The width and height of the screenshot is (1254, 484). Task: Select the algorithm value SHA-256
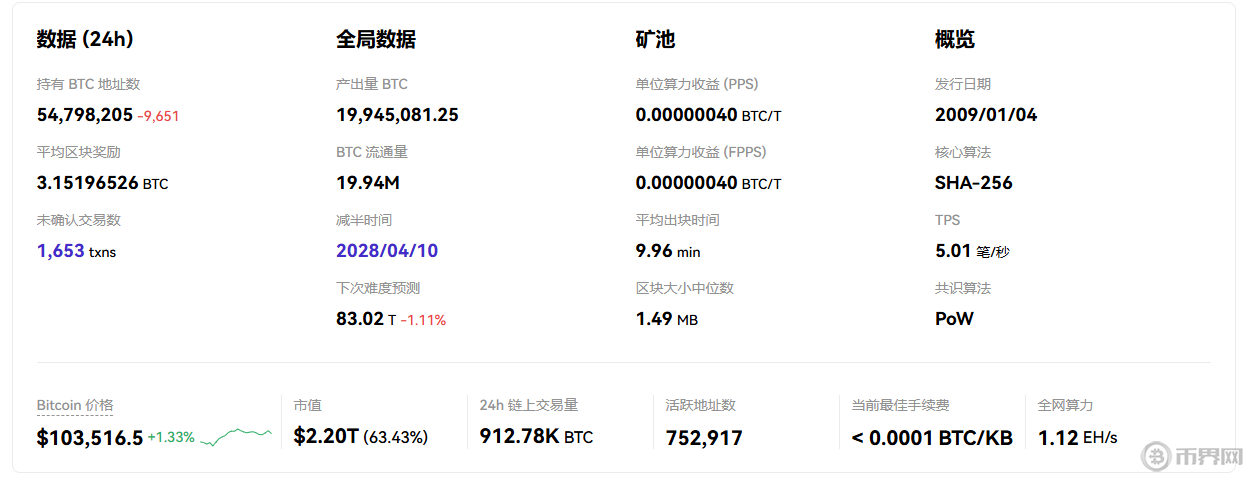tap(974, 183)
